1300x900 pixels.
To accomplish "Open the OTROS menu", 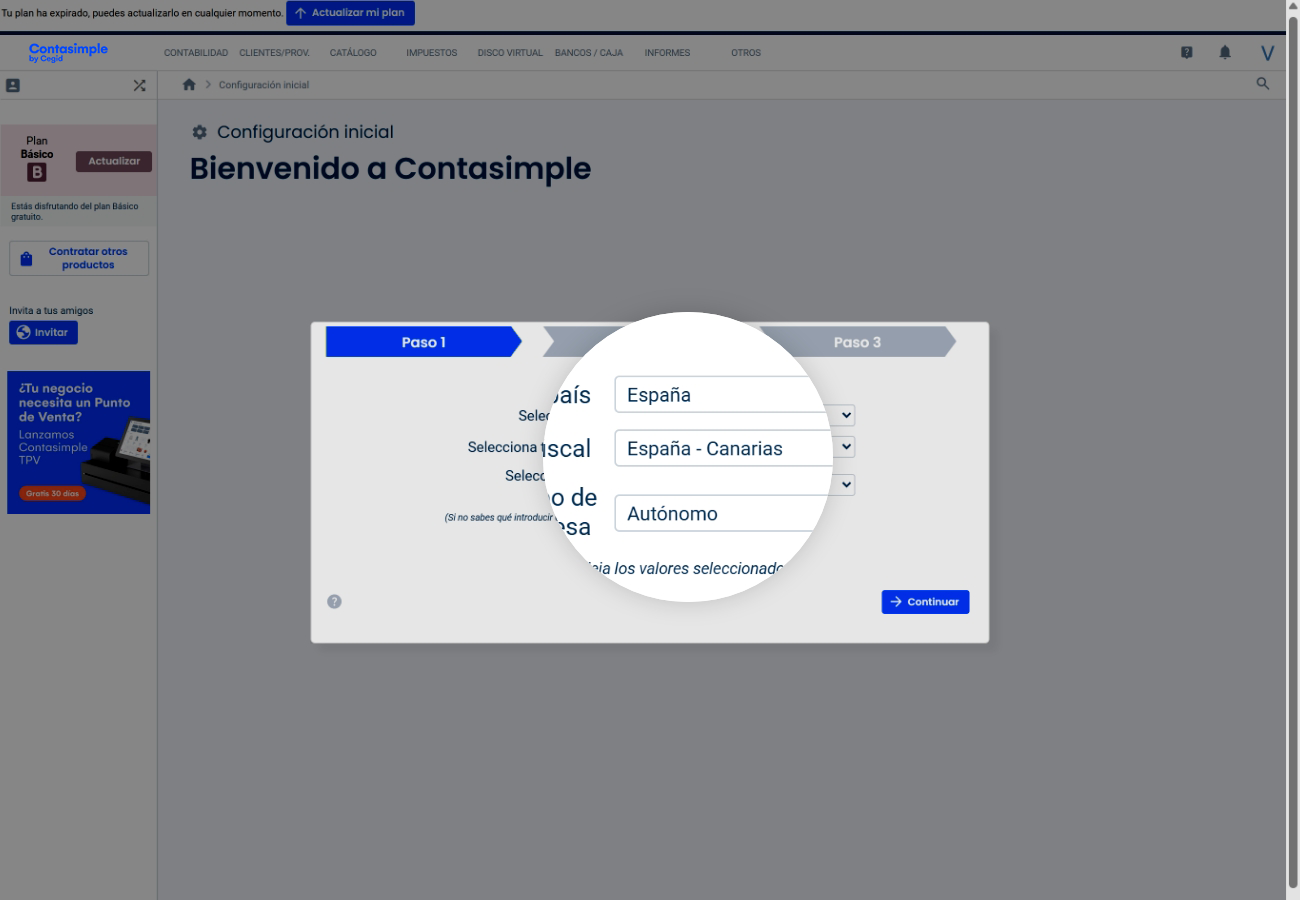I will 746,53.
